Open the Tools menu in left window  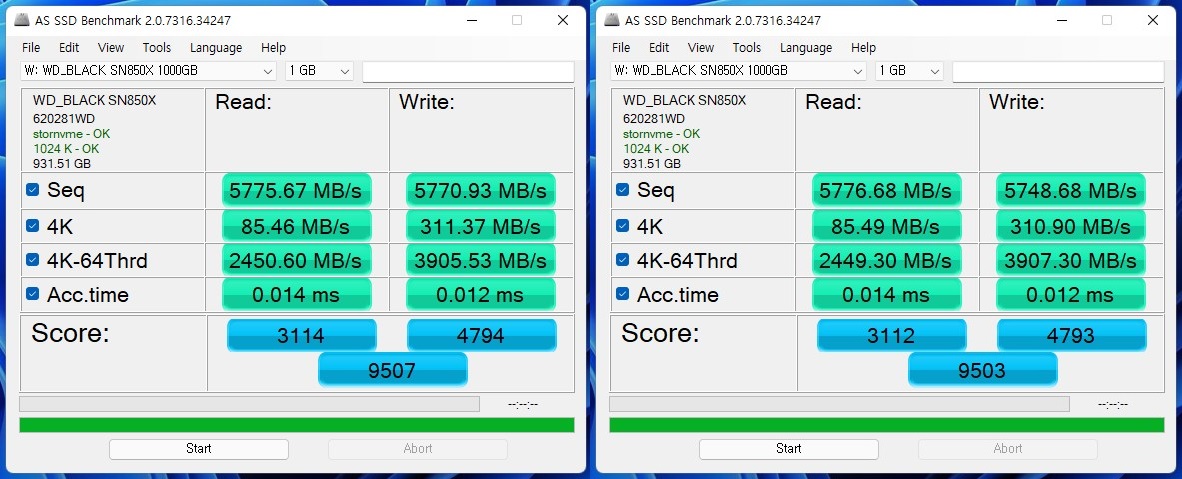[157, 48]
